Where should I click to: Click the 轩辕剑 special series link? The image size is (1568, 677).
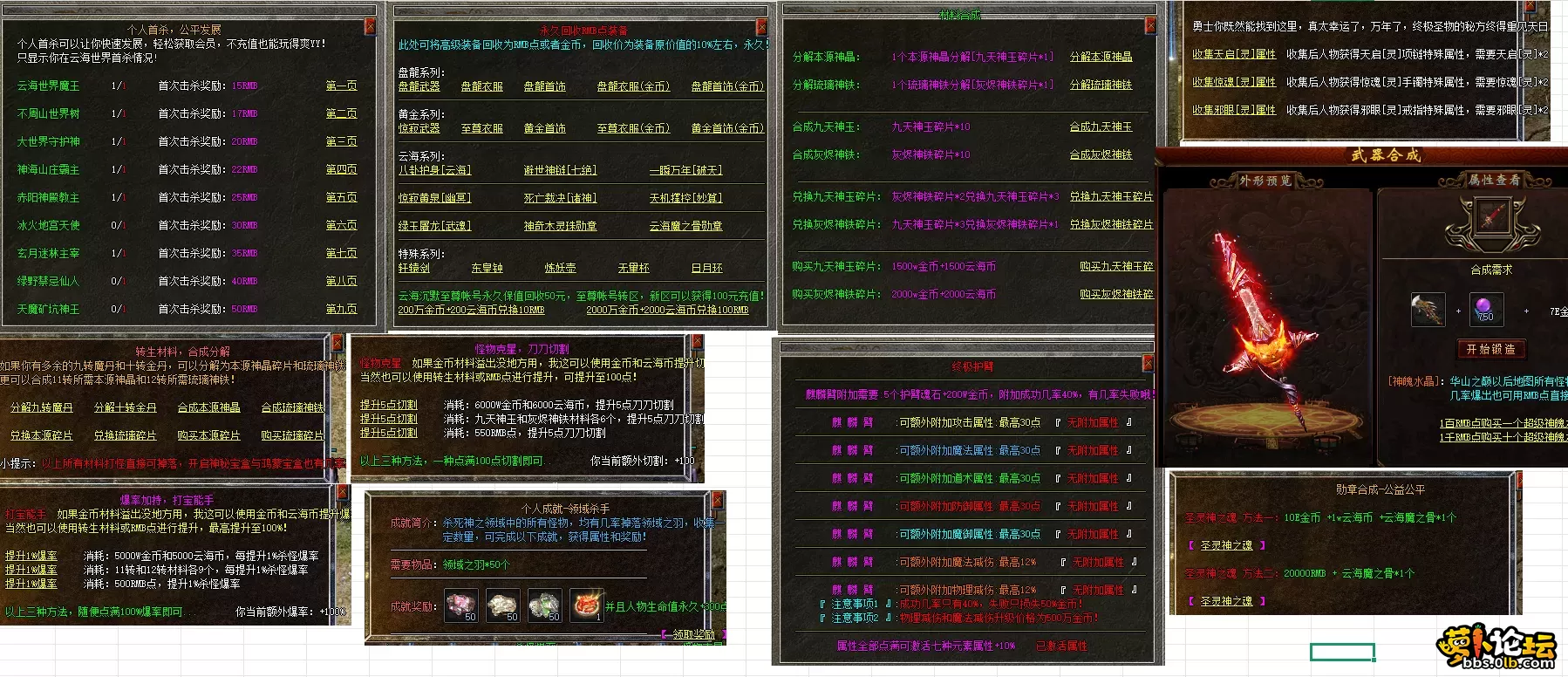[413, 268]
